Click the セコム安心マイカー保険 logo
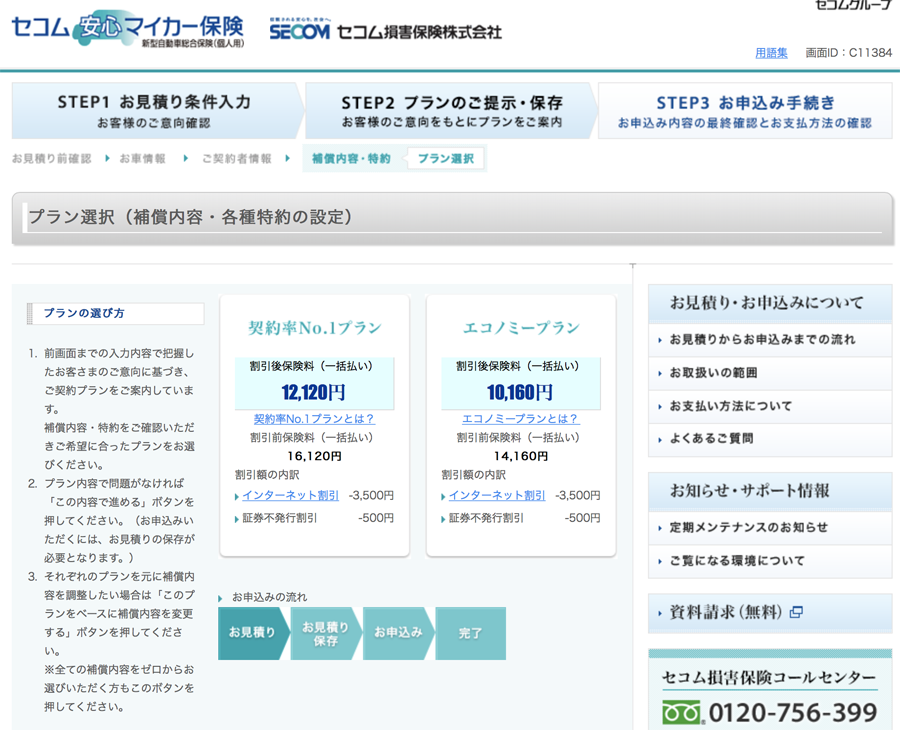 click(x=127, y=29)
